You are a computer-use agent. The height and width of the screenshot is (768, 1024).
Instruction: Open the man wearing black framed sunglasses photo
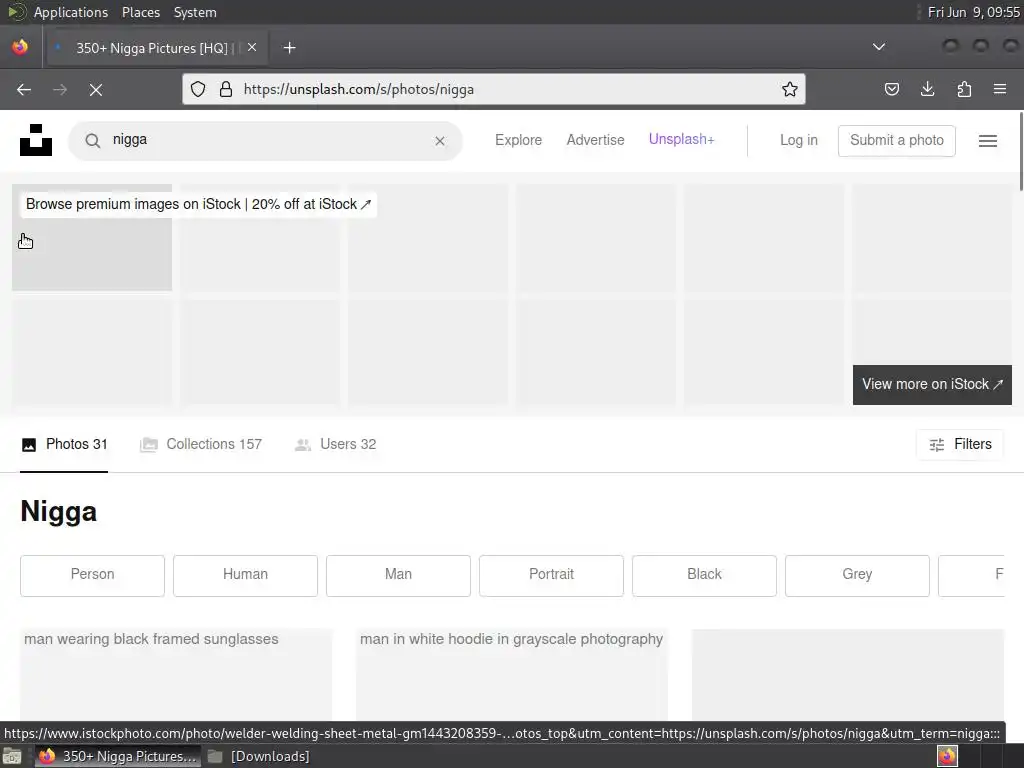click(176, 675)
